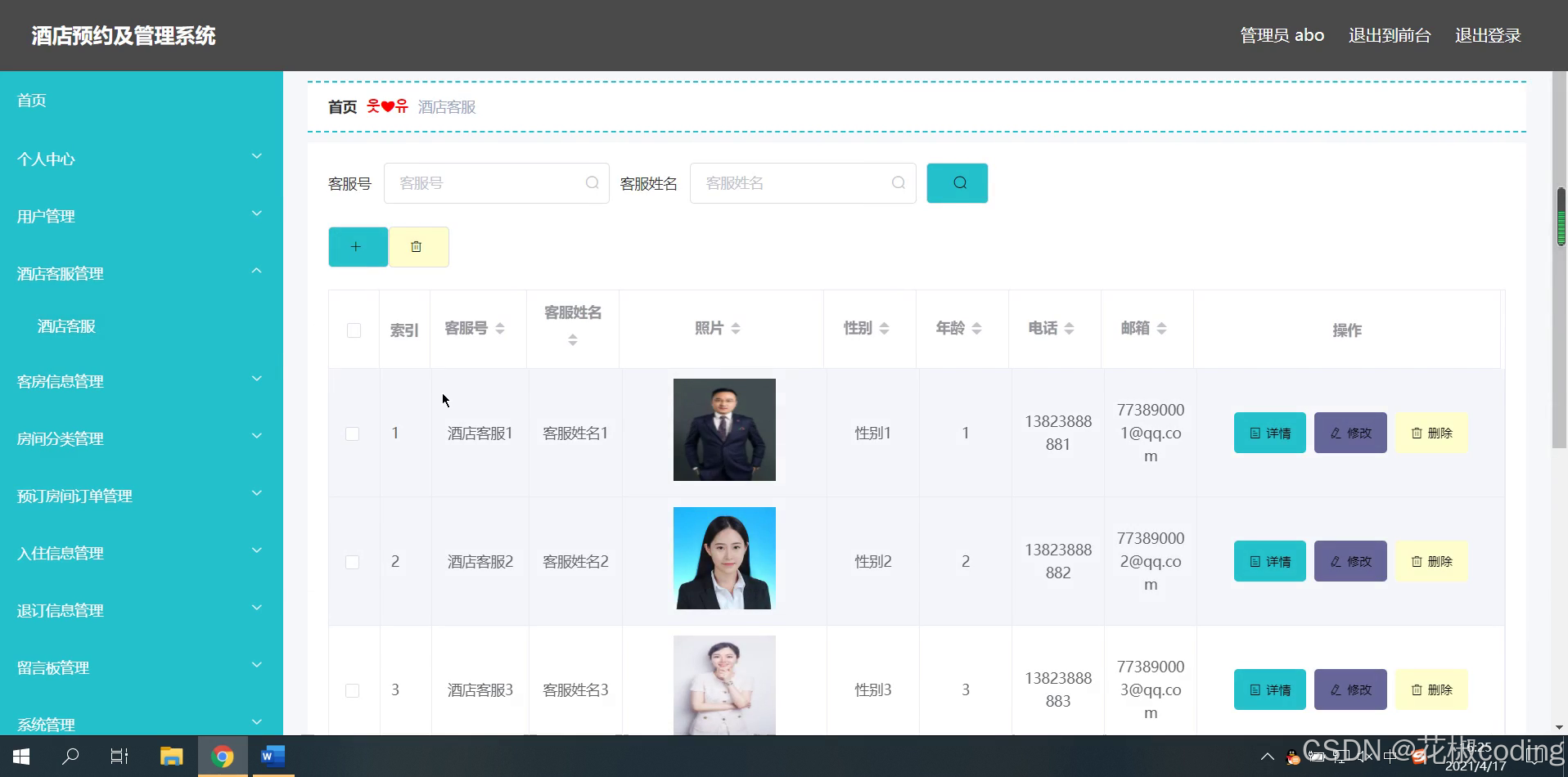Expand the 用户管理 menu section
The height and width of the screenshot is (777, 1568).
click(x=139, y=216)
